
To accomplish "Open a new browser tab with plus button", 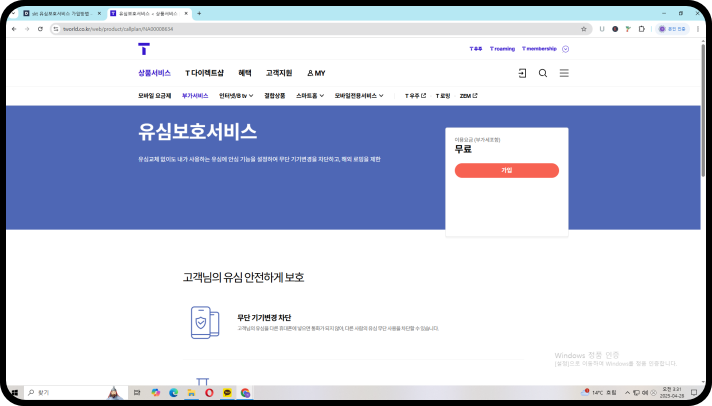I will pos(199,14).
